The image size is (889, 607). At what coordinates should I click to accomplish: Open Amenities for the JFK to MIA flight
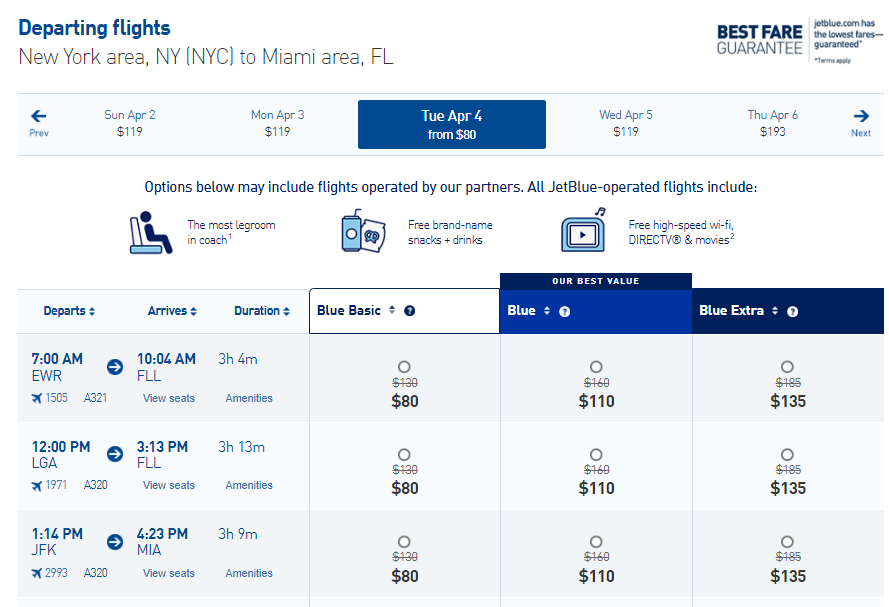coord(249,573)
